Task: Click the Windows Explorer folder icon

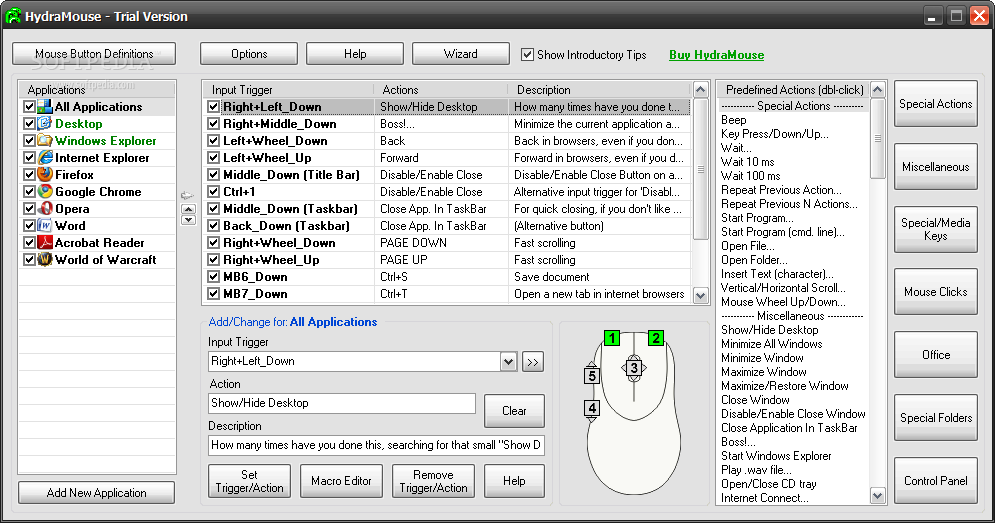Action: (44, 140)
